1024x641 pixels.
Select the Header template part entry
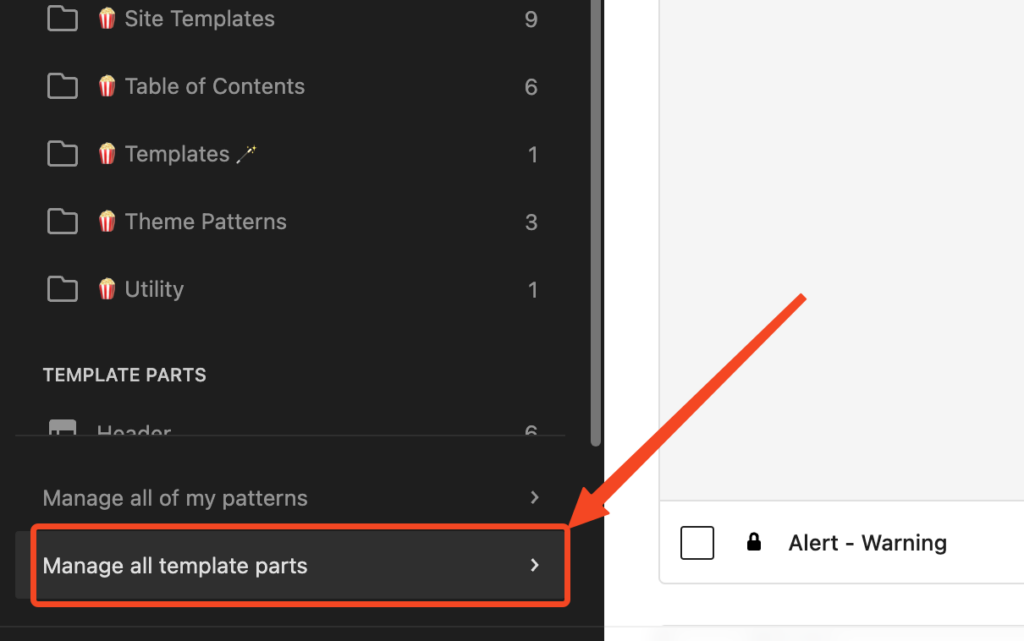293,428
